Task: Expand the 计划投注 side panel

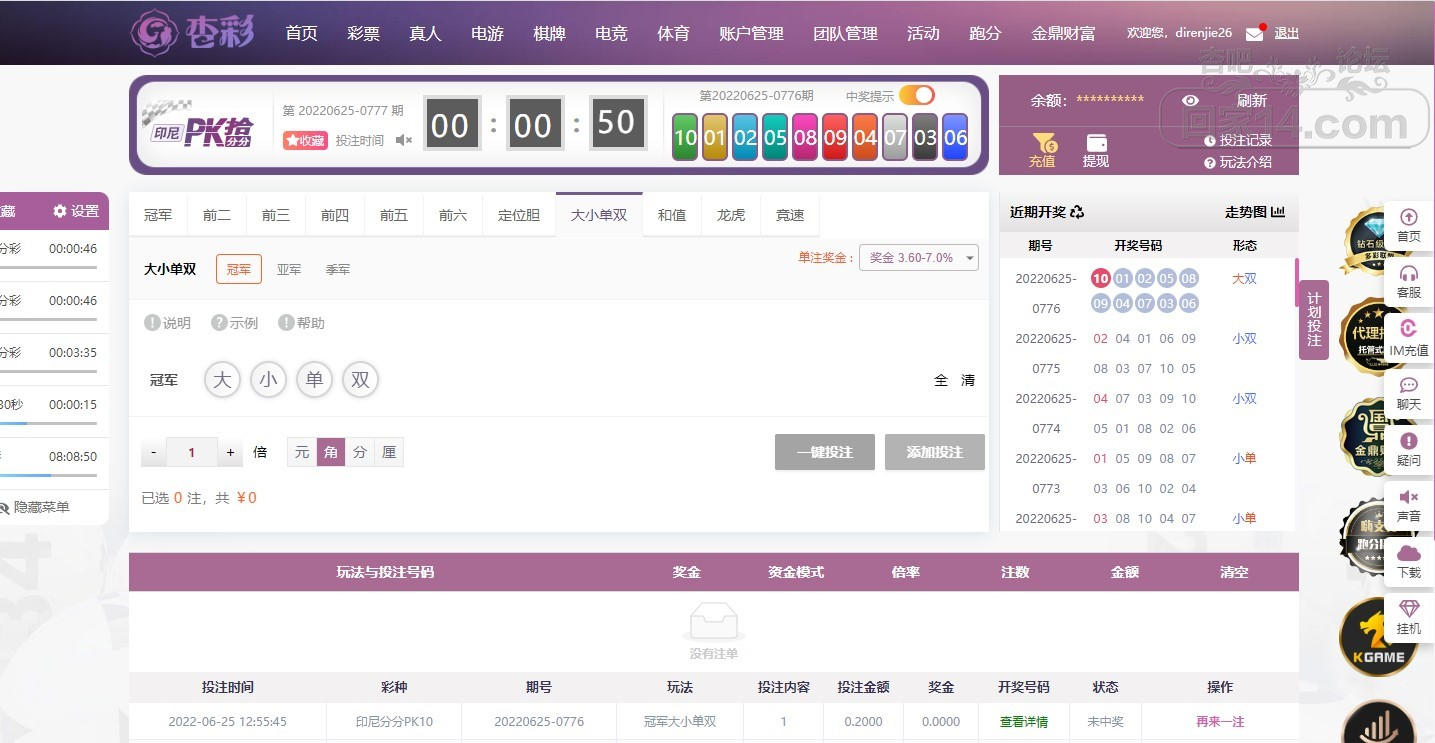Action: pos(1314,319)
